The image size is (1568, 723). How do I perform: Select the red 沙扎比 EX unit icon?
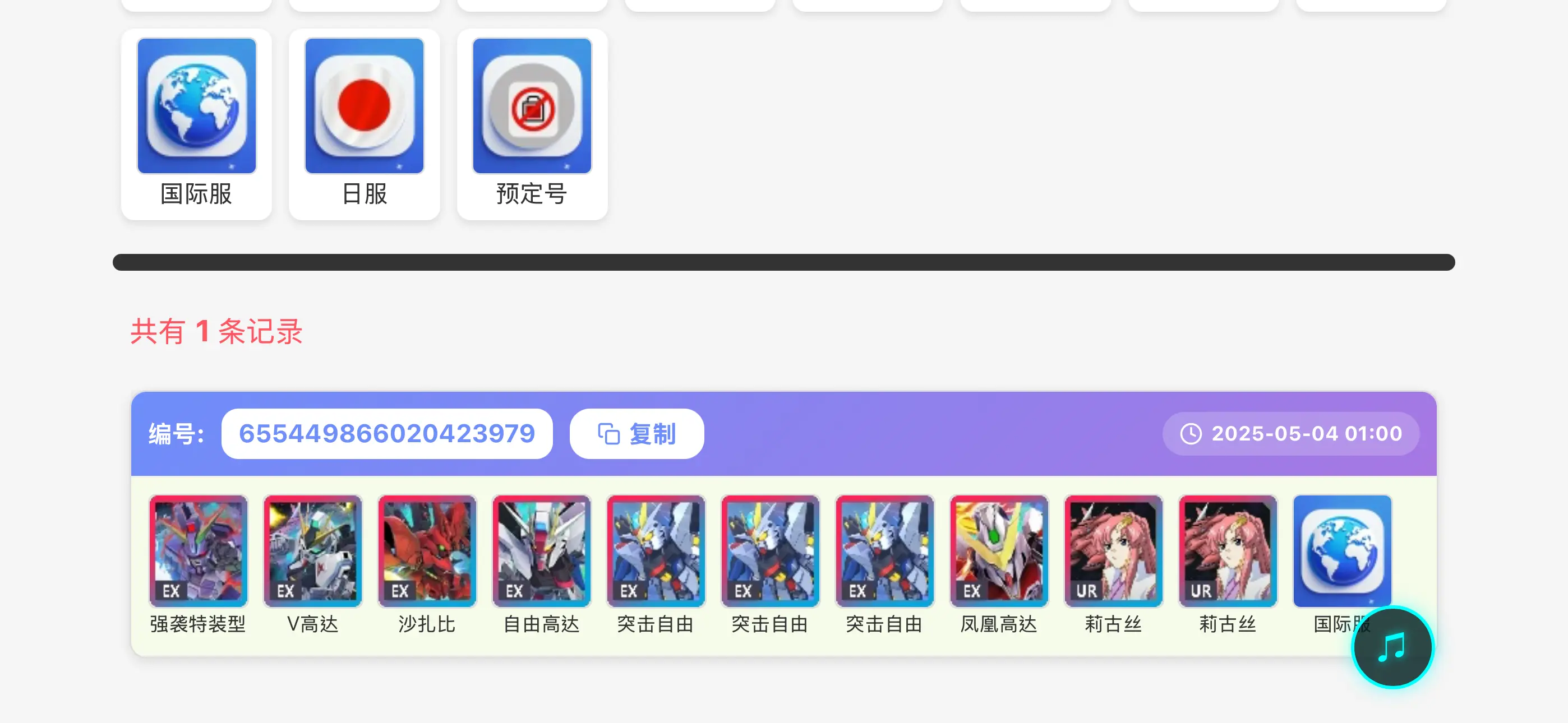[427, 551]
